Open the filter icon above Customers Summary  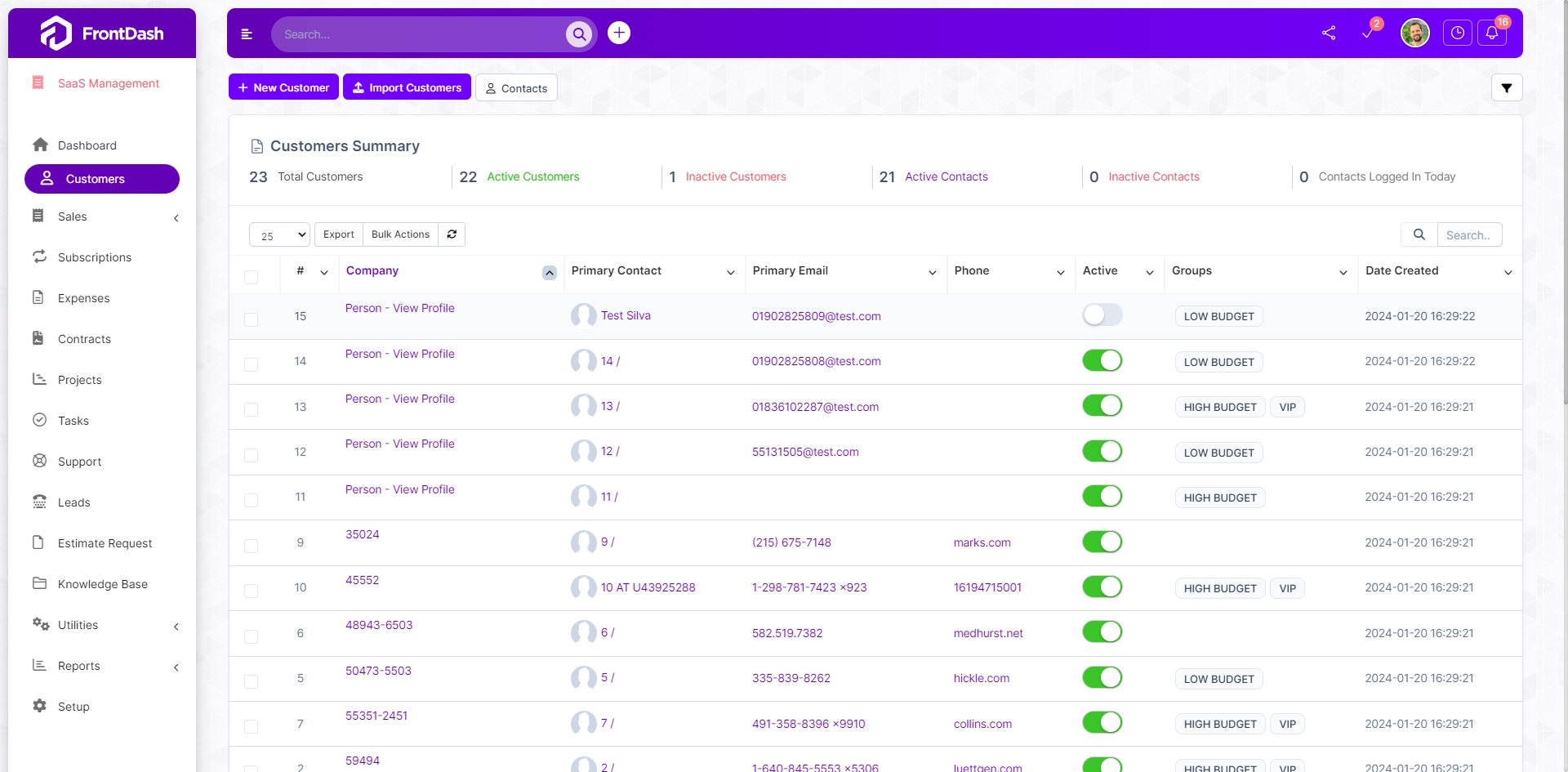pos(1507,87)
